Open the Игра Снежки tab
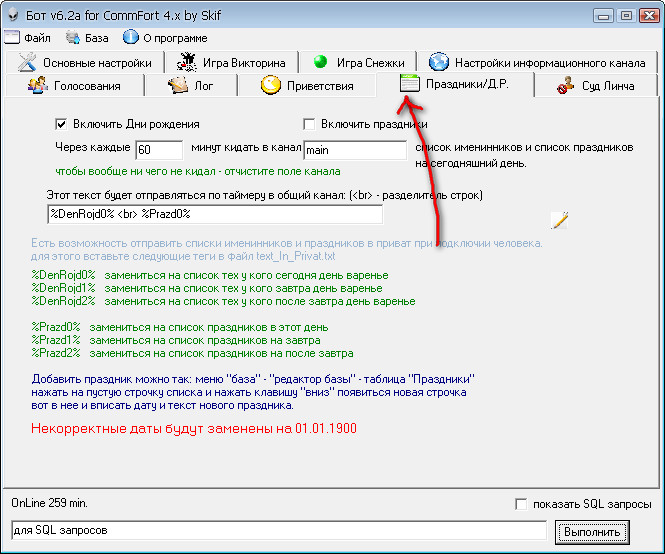665x554 pixels. [360, 62]
